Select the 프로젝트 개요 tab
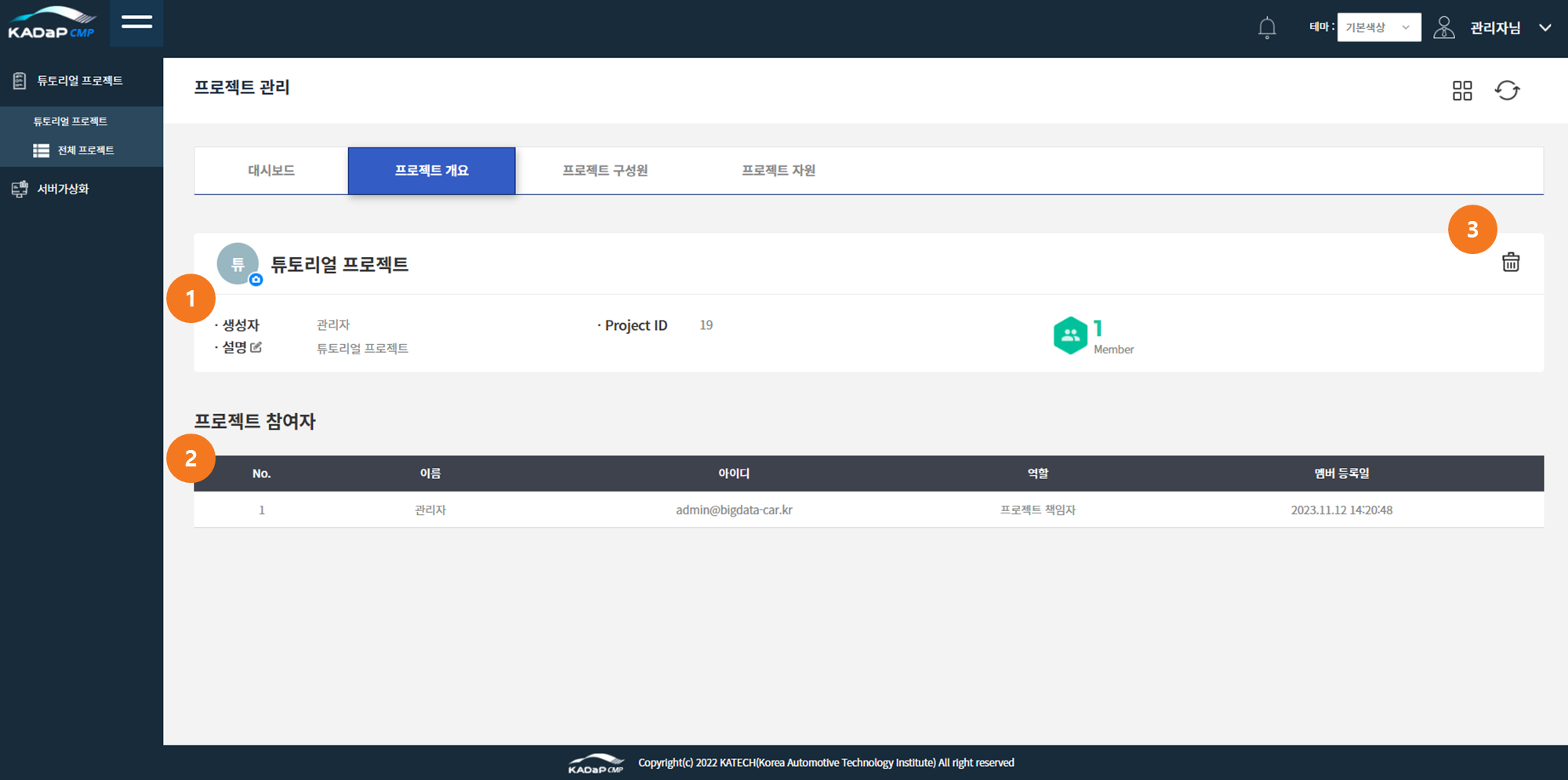The height and width of the screenshot is (780, 1568). pyautogui.click(x=431, y=171)
